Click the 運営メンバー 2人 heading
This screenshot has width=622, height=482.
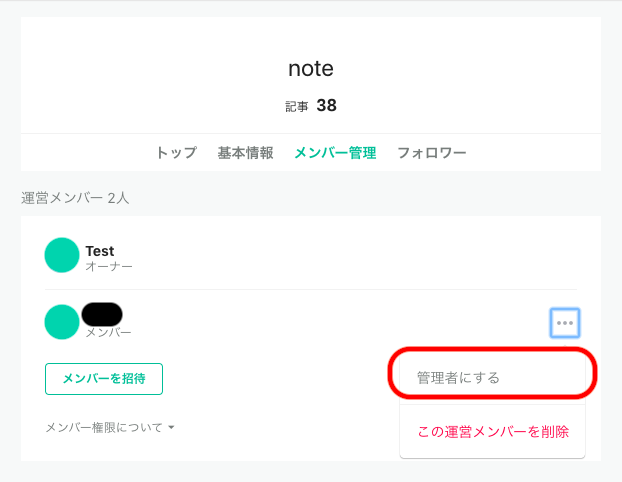(75, 198)
